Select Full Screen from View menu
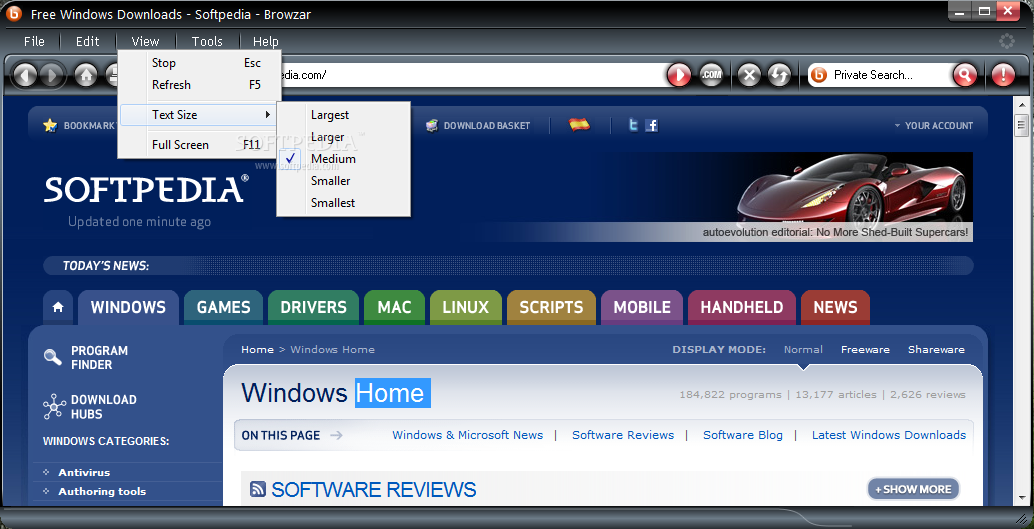 click(199, 144)
